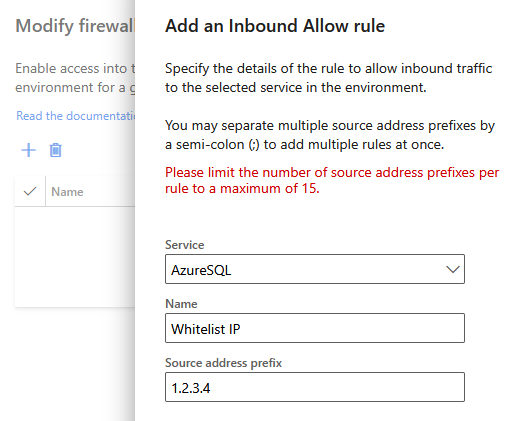Open the Service dropdown showing AzureSQL

[315, 269]
